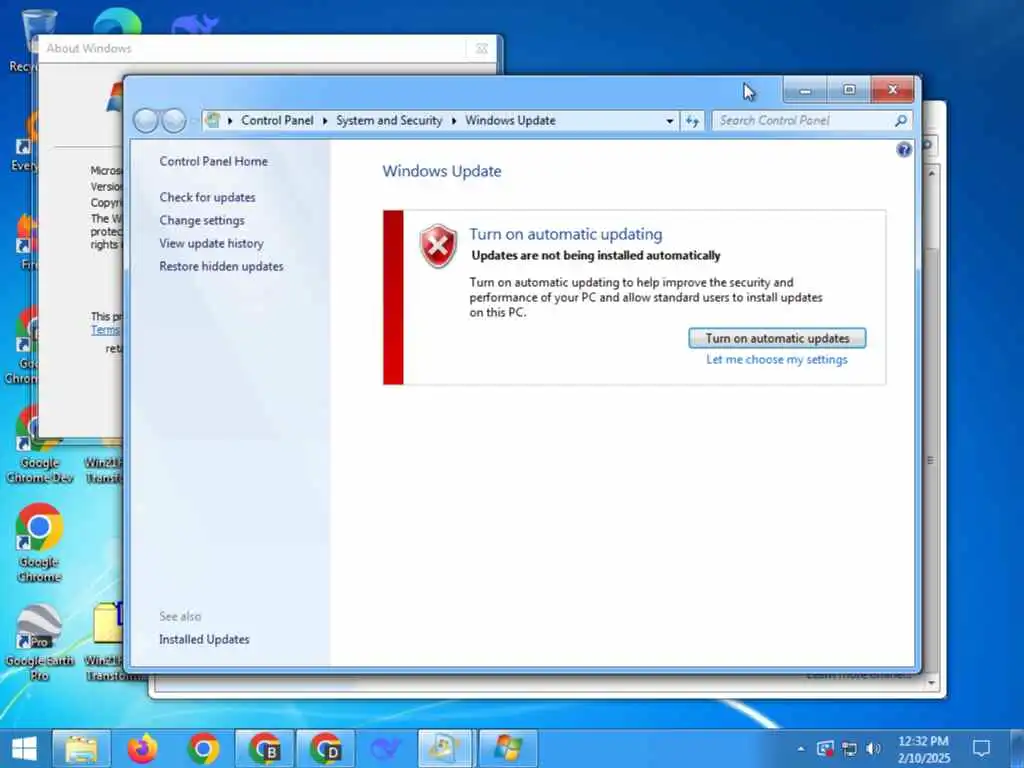Select Google Earth Pro desktop shortcut

(39, 643)
